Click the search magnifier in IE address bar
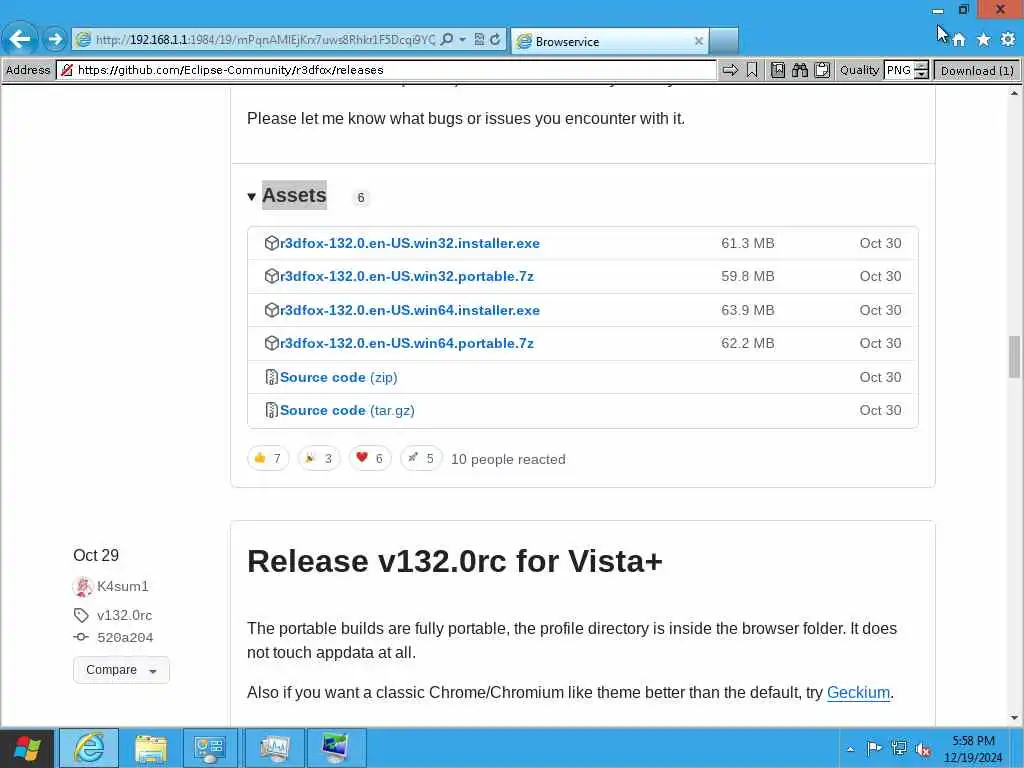This screenshot has width=1024, height=768. coord(447,40)
